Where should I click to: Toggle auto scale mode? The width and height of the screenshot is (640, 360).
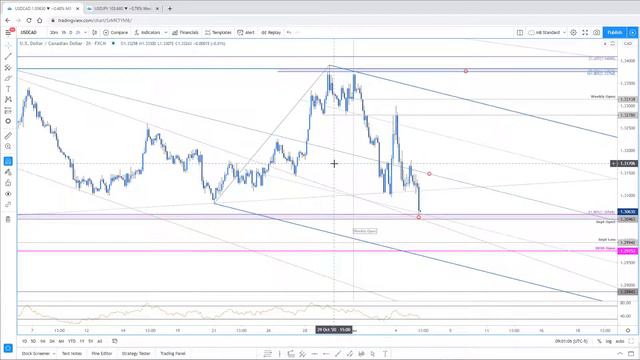pyautogui.click(x=620, y=341)
